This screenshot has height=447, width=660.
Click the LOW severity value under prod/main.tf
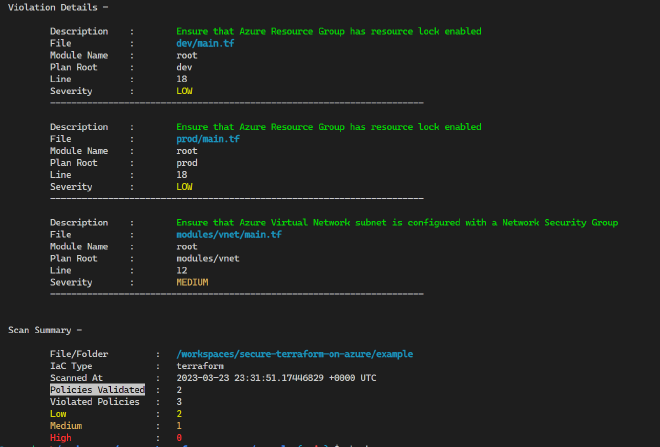184,187
